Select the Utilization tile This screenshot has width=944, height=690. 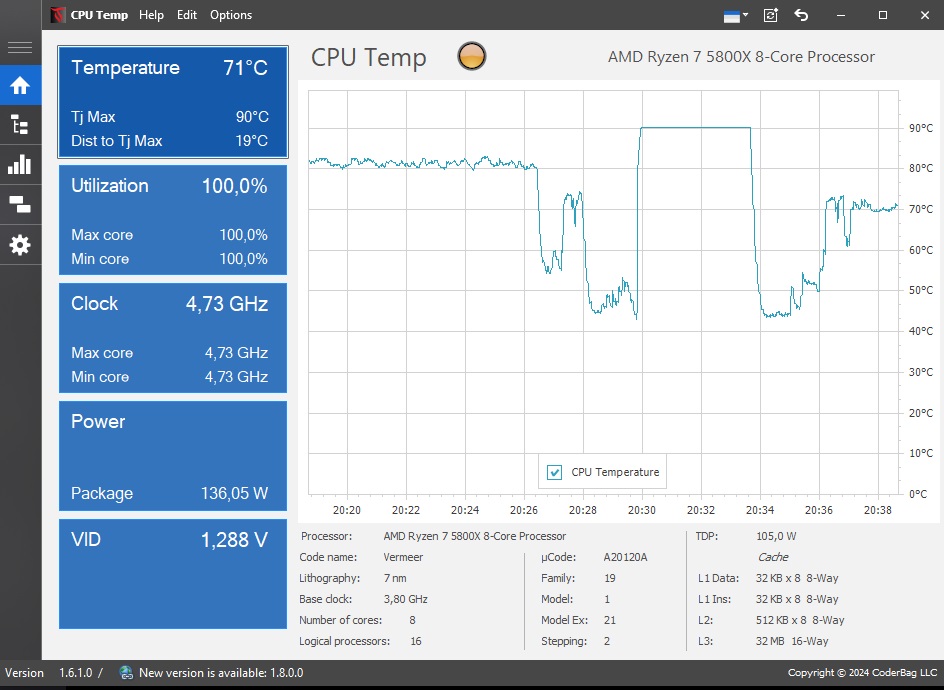[173, 220]
